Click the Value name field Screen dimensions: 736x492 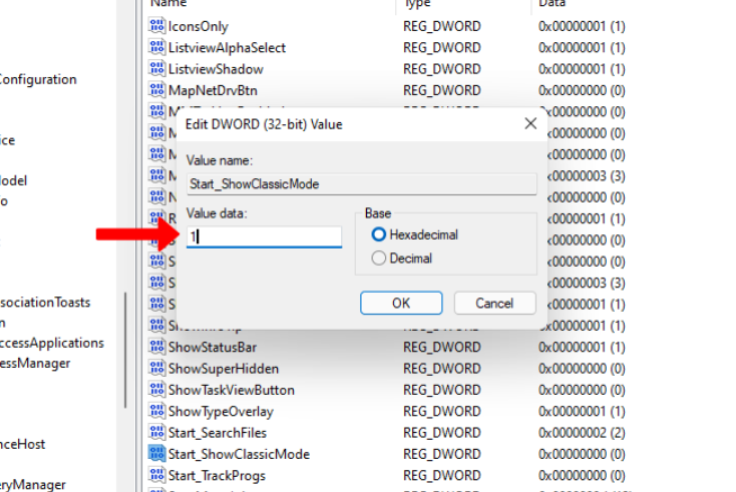(x=361, y=184)
